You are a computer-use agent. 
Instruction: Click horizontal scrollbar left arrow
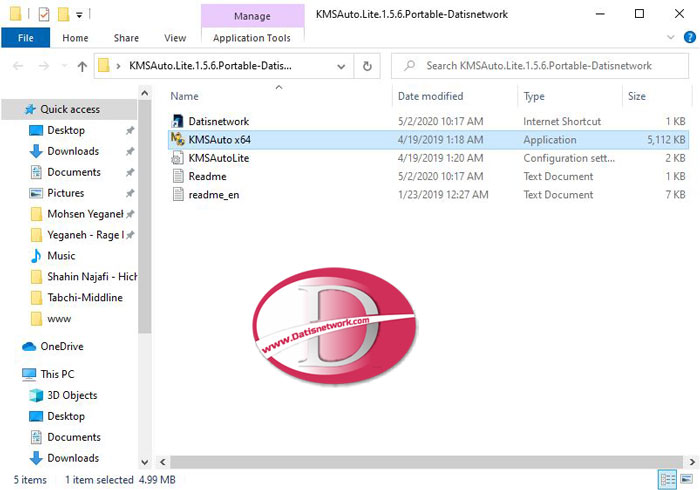162,462
